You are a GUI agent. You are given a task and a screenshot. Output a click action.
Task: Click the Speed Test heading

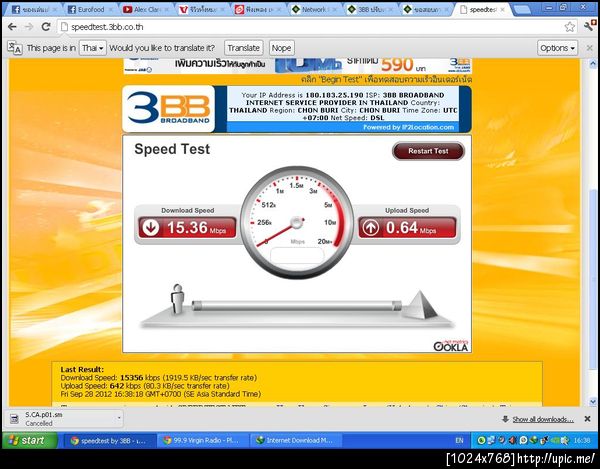click(172, 149)
